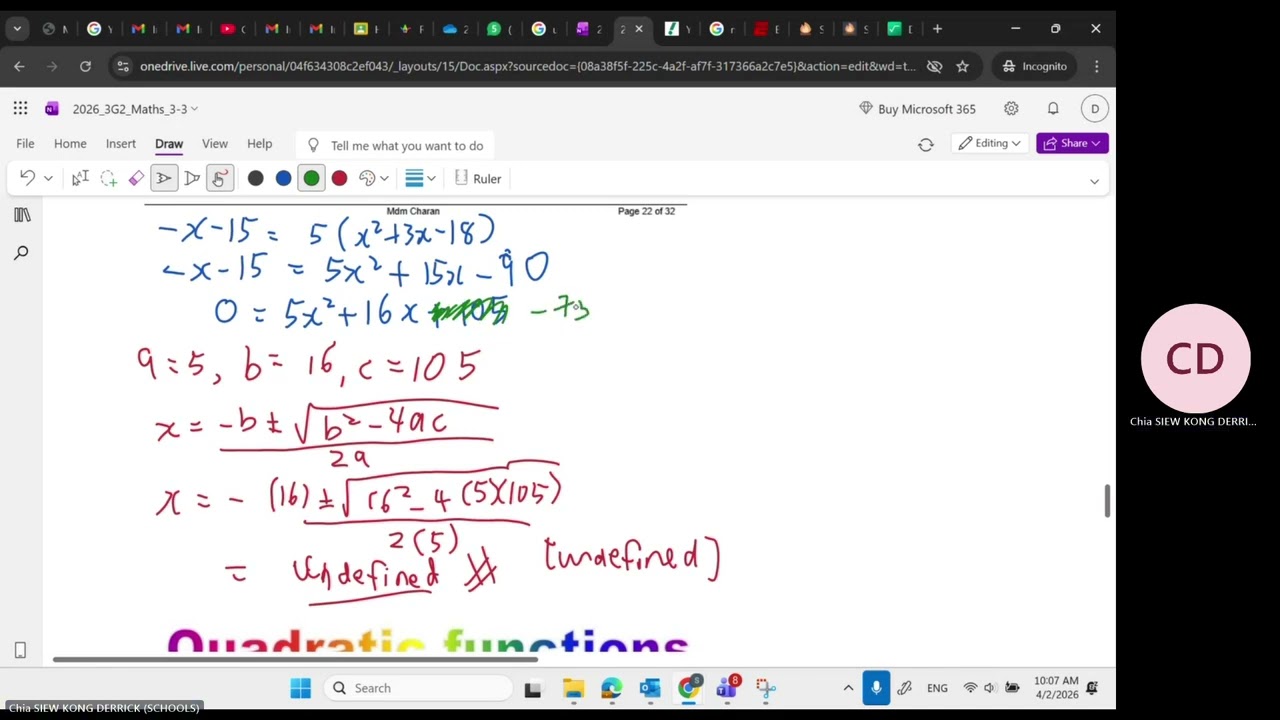
Task: Click the vertical scrollbar thumb
Action: tap(1107, 501)
